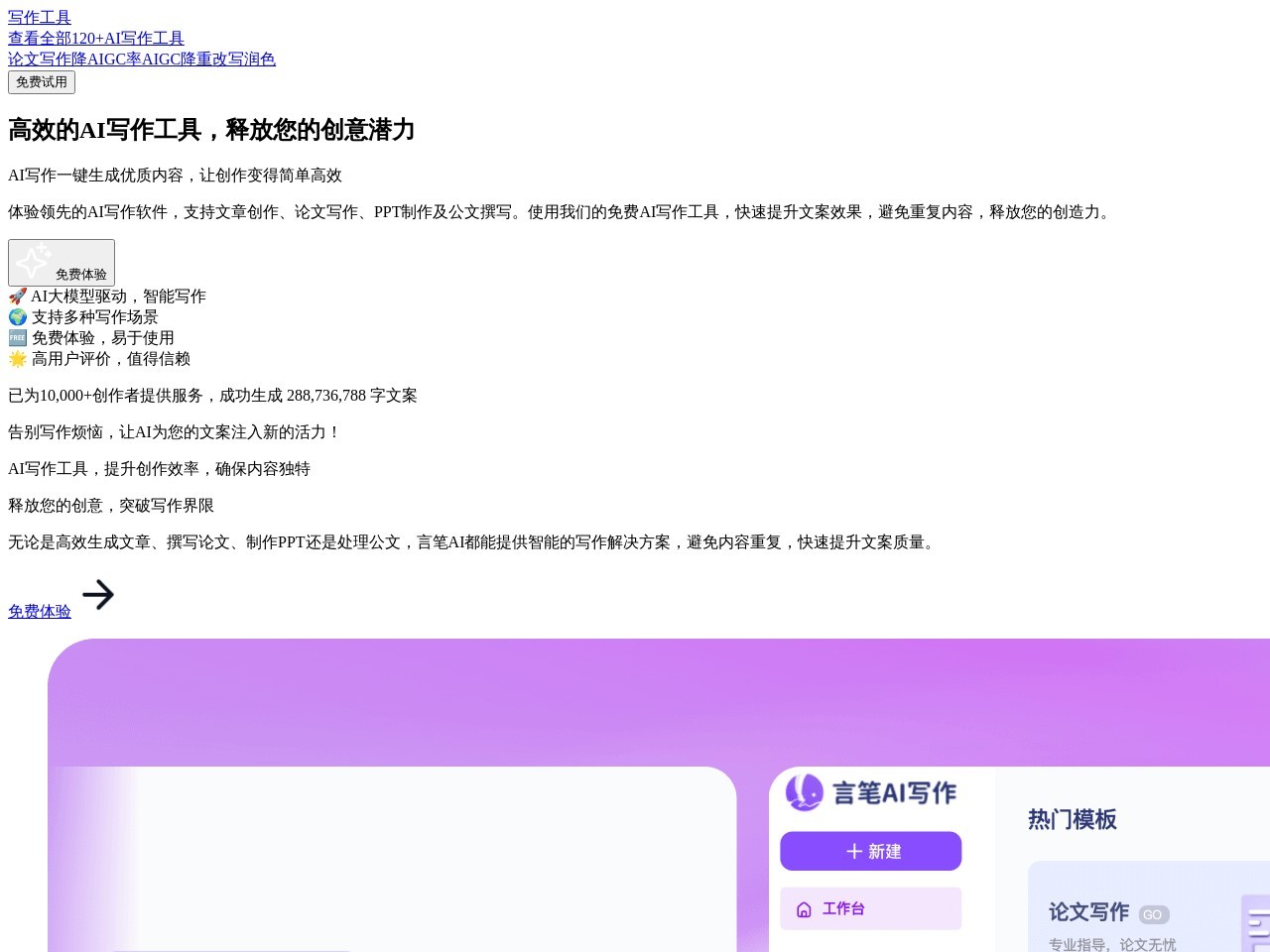Click the sparkle icon on 免费体验 button

point(33,261)
